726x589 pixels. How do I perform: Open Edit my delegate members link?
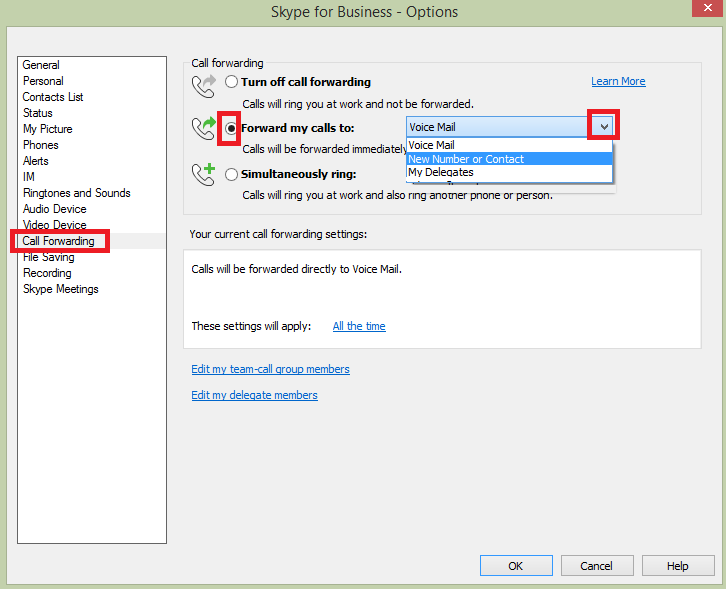(254, 395)
